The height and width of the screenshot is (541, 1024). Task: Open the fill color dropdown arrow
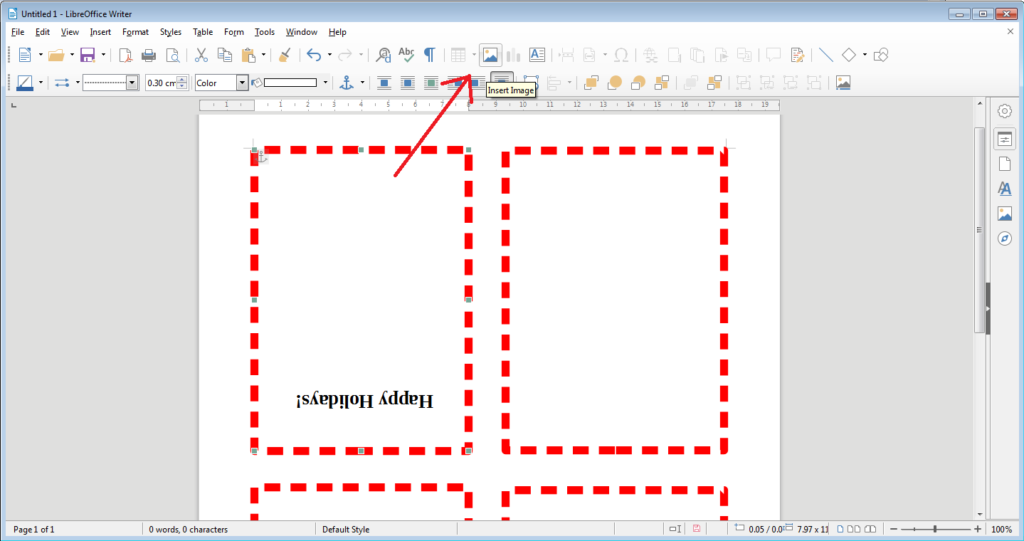tap(325, 82)
